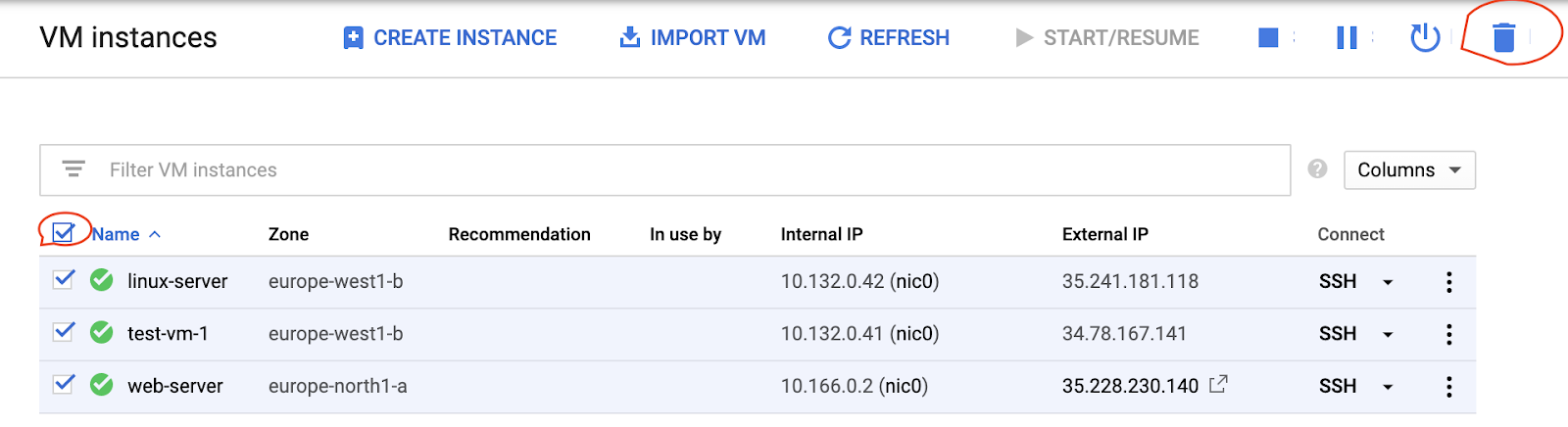
Task: Expand SSH options arrow for test-vm-1
Action: pyautogui.click(x=1388, y=335)
